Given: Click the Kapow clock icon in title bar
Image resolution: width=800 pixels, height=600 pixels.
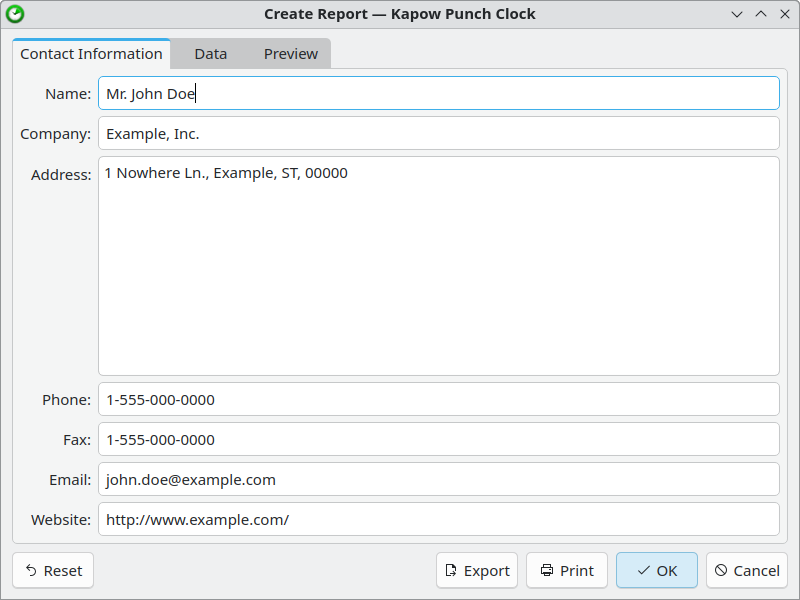Looking at the screenshot, I should click(x=15, y=14).
